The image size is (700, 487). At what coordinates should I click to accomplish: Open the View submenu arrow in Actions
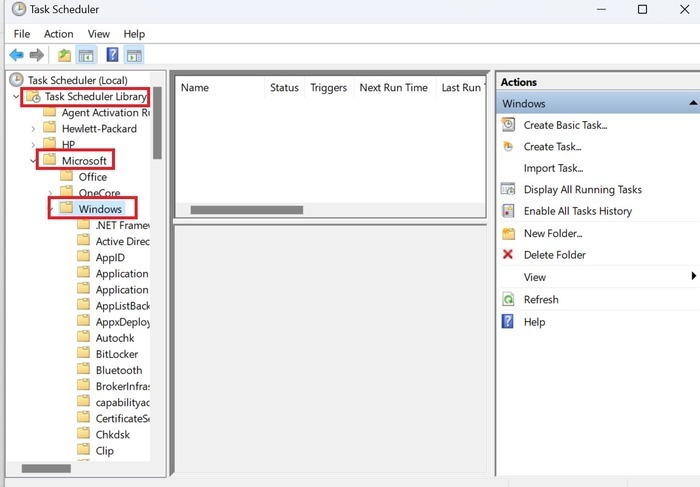point(693,276)
